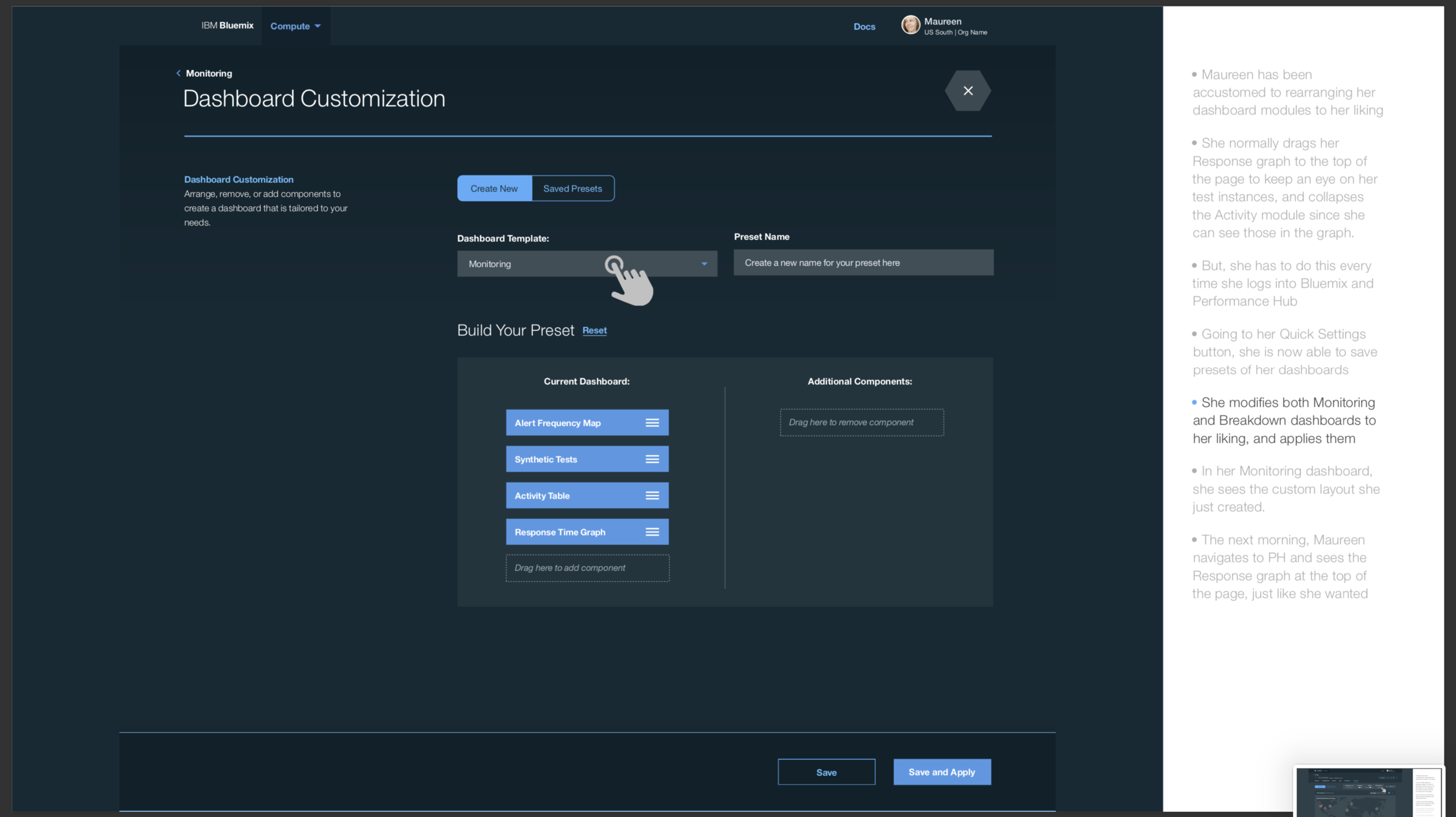
Task: Click Activity Table drag handle icon
Action: click(x=652, y=496)
